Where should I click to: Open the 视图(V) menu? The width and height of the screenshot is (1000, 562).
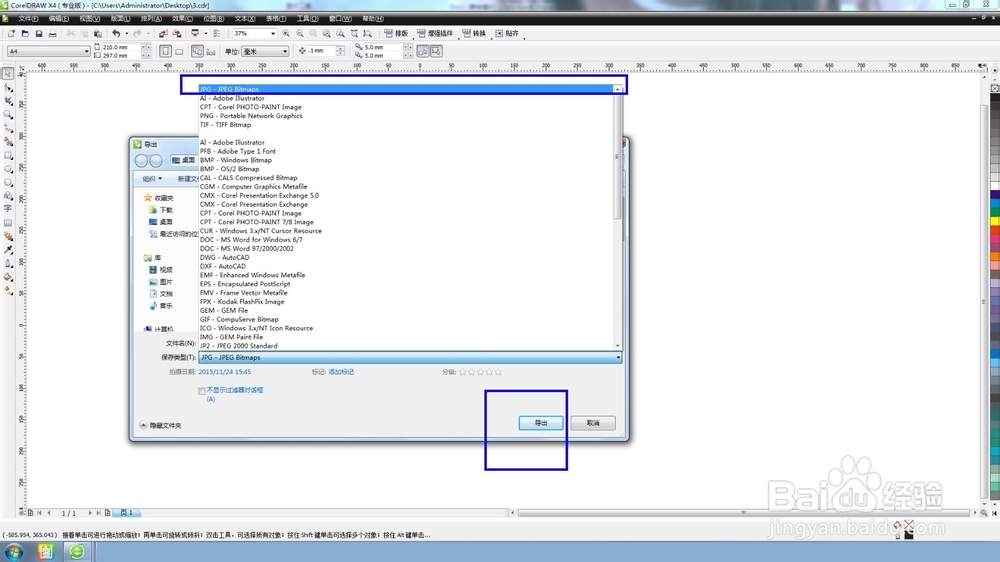point(89,18)
